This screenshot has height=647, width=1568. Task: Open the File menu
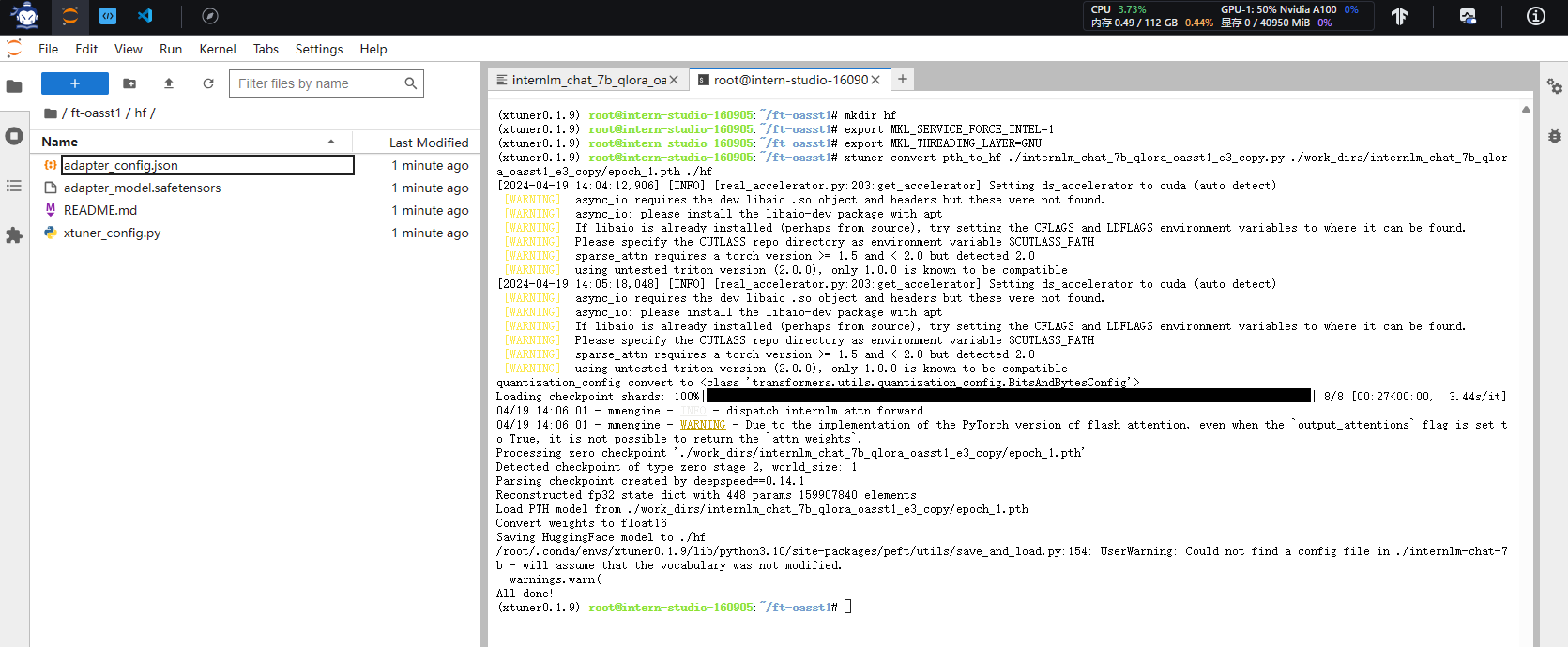point(48,49)
